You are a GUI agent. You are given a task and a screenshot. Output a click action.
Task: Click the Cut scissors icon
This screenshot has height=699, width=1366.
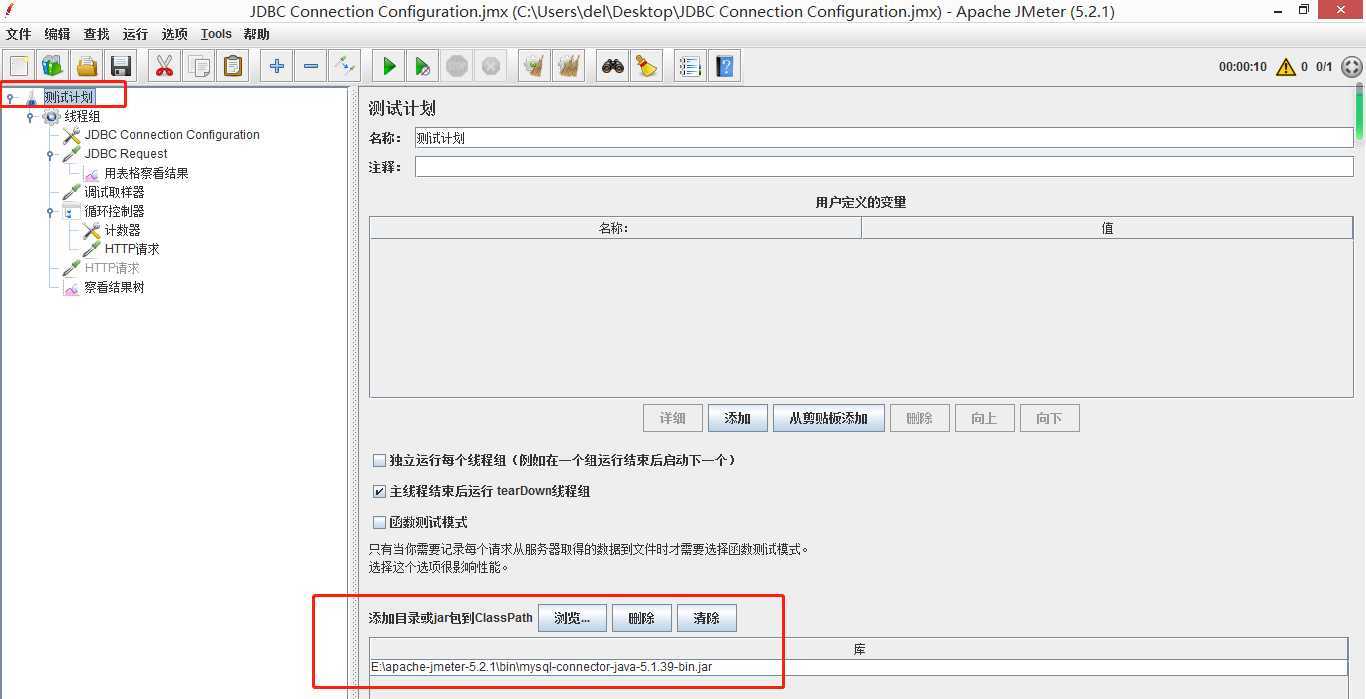pos(164,66)
